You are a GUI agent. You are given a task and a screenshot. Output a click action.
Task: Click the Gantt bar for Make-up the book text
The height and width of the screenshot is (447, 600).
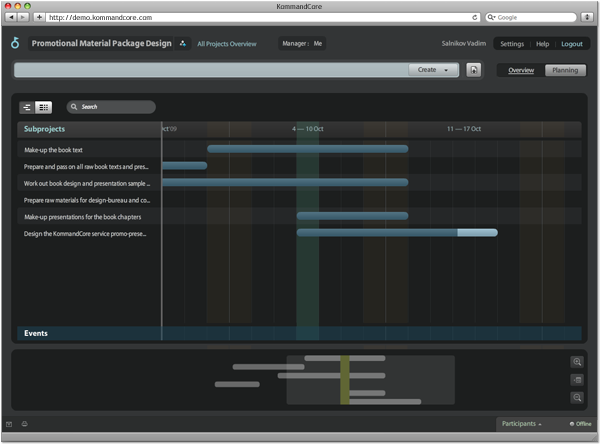(308, 149)
